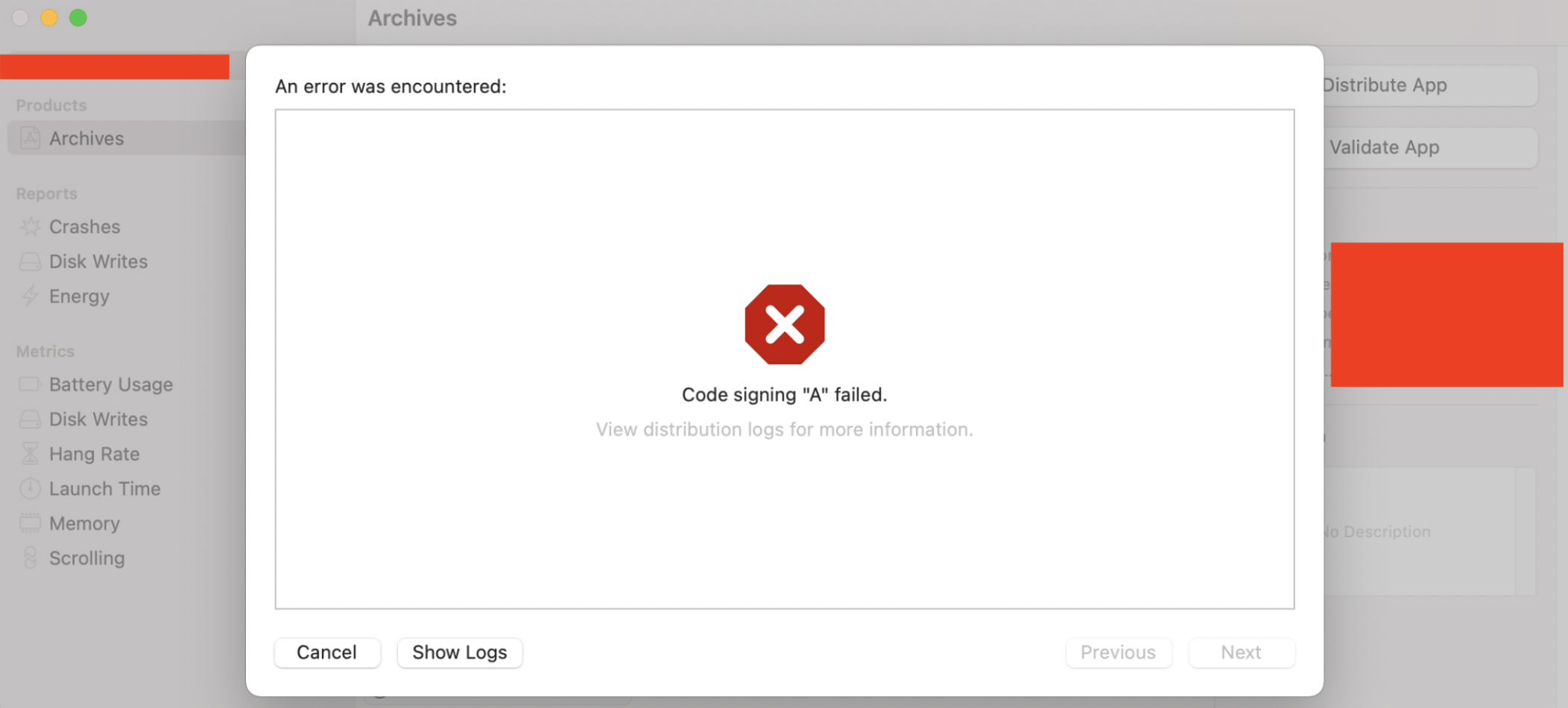
Task: Show the distribution logs
Action: (459, 653)
